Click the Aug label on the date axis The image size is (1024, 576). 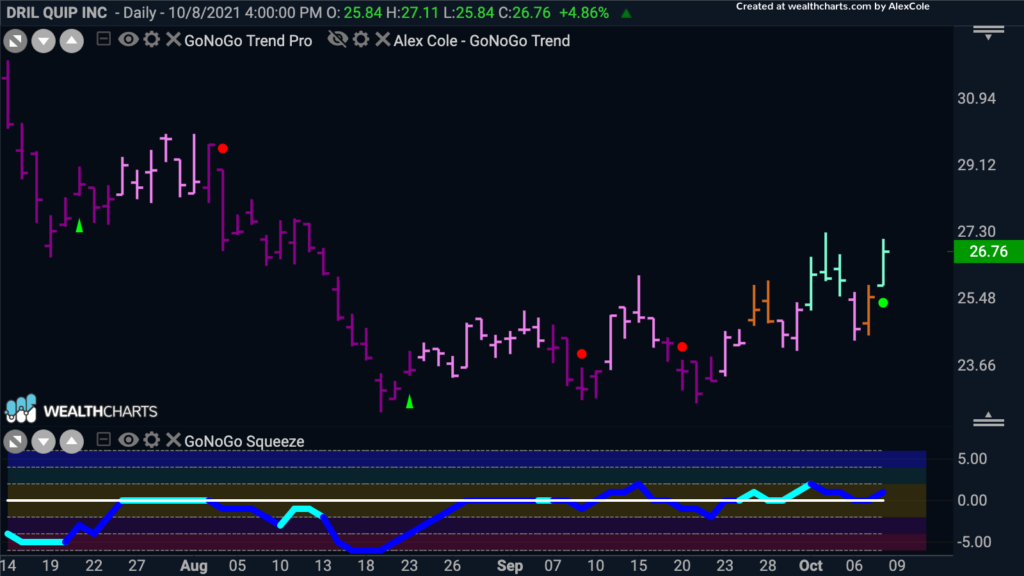(194, 566)
